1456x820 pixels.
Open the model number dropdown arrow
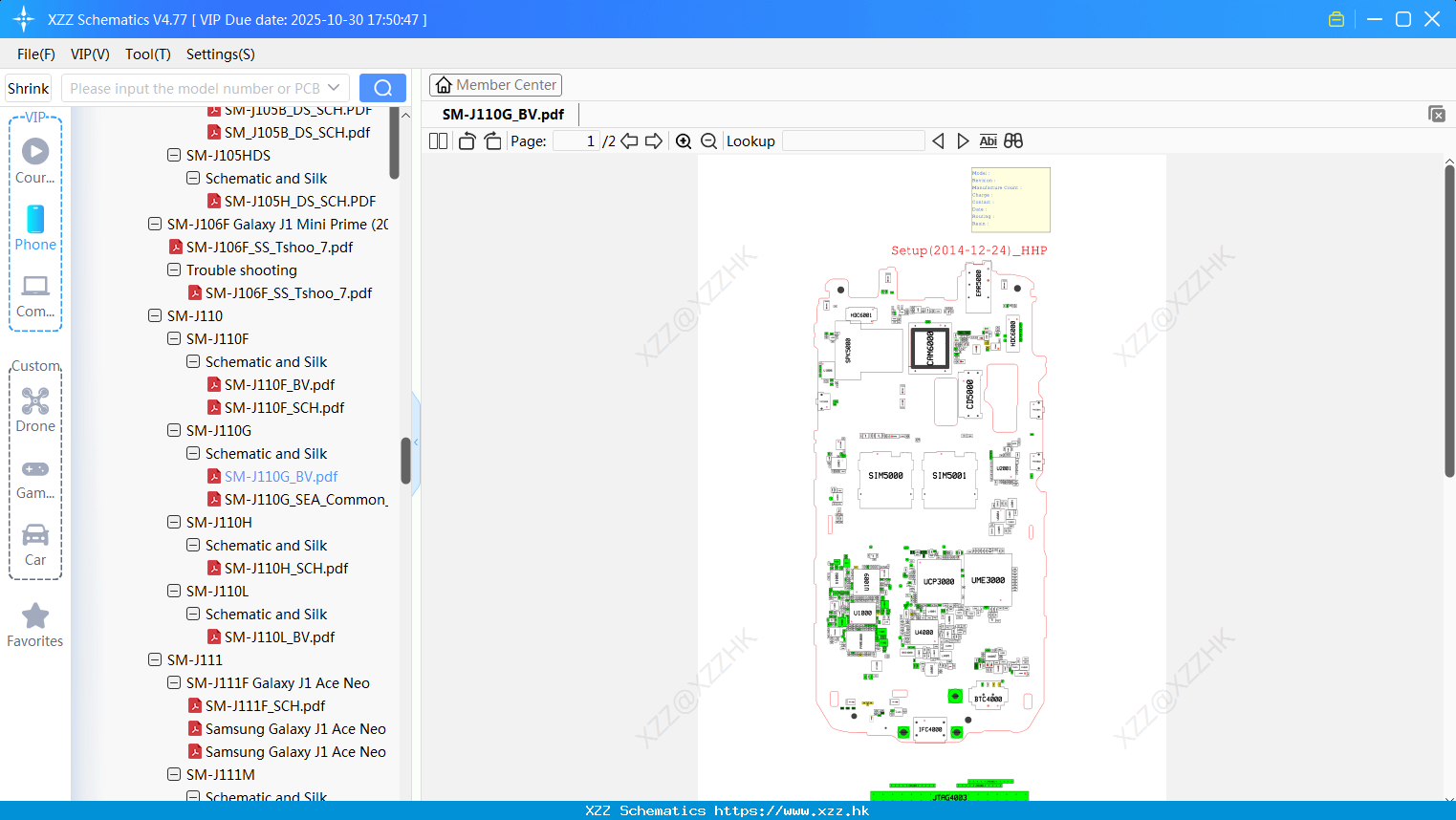tap(334, 88)
